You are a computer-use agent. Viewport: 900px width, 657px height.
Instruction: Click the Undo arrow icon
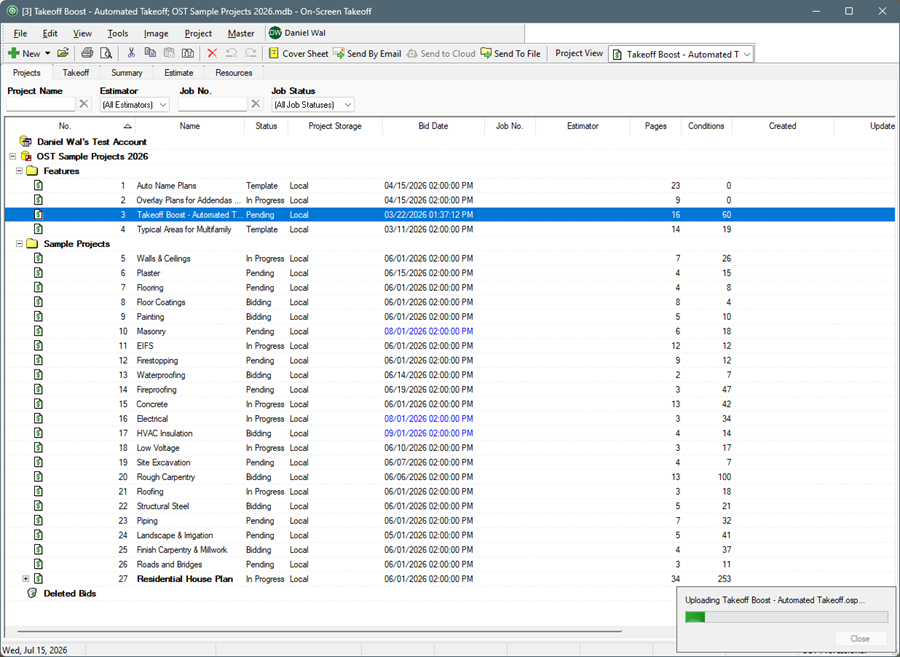coord(231,53)
